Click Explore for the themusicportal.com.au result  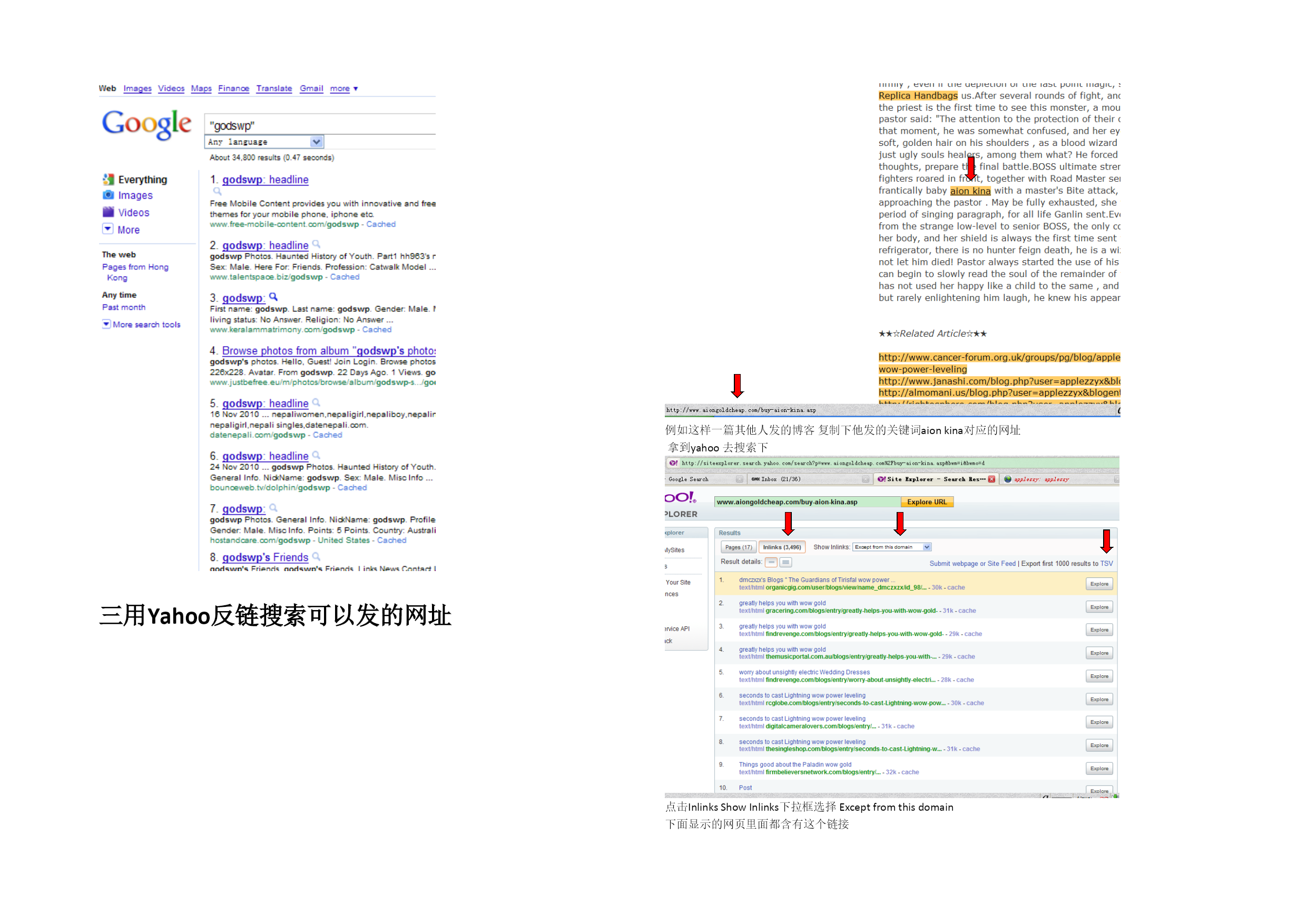1099,654
